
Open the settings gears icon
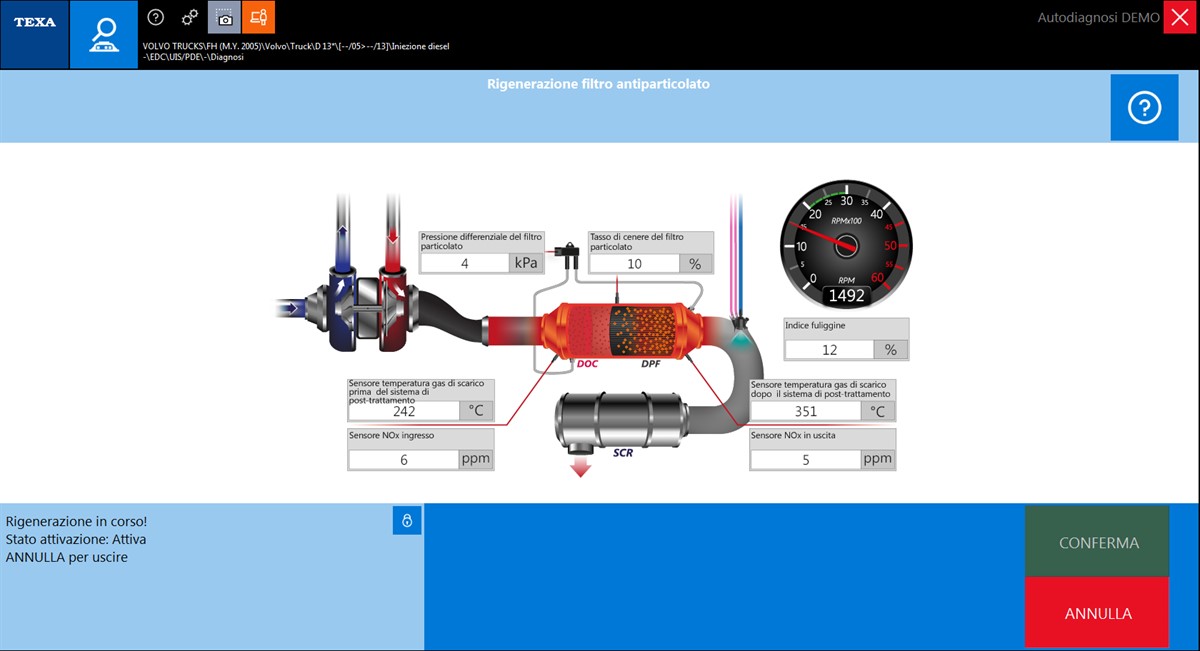(189, 17)
